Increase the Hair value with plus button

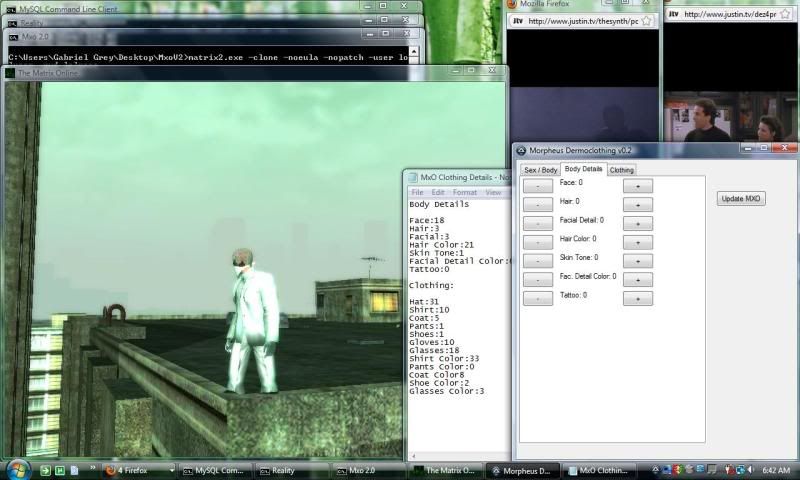tap(638, 205)
